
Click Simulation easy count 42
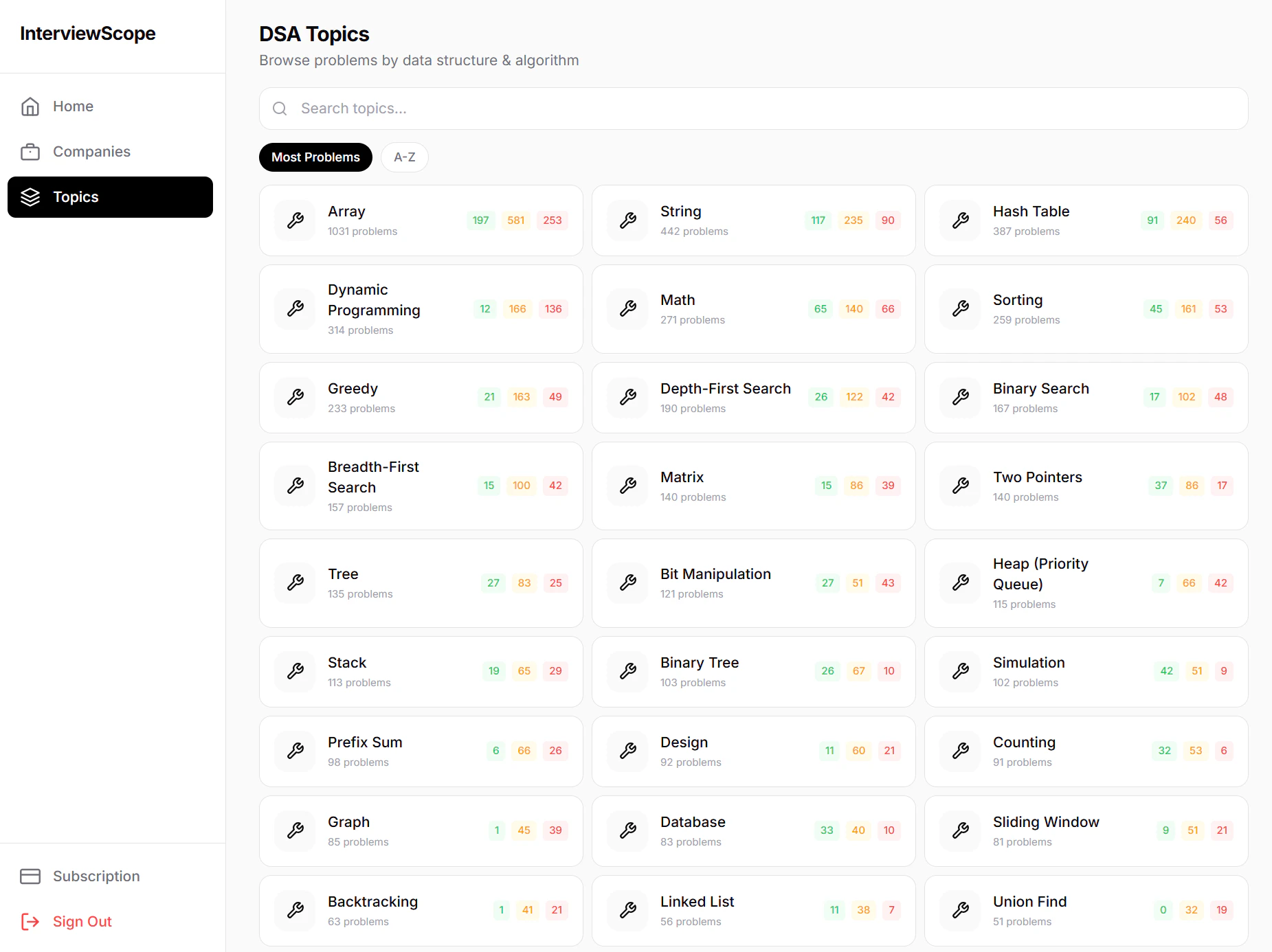[1167, 671]
